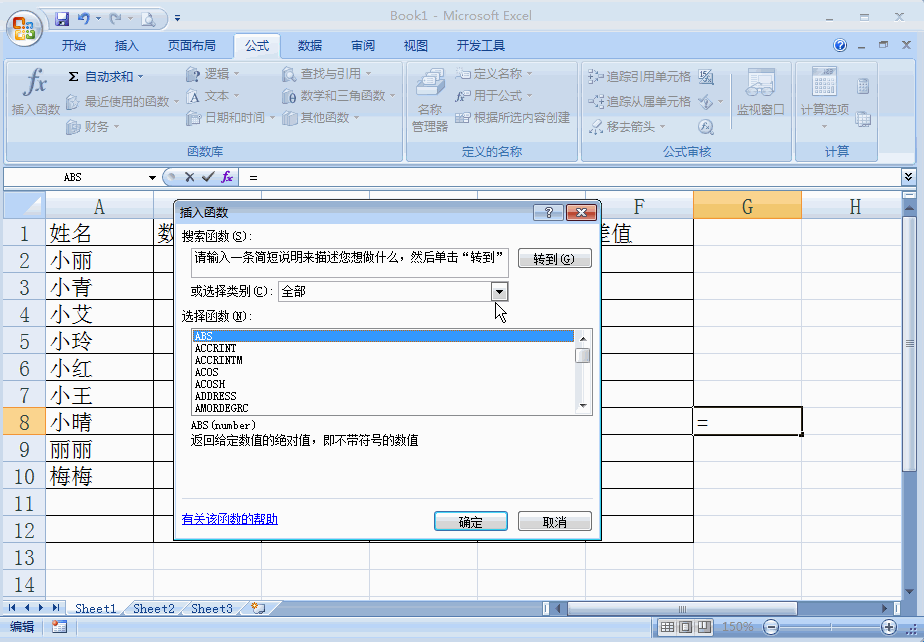Click the Calculate Now icon
Screen dimensions: 924x642
point(863,87)
